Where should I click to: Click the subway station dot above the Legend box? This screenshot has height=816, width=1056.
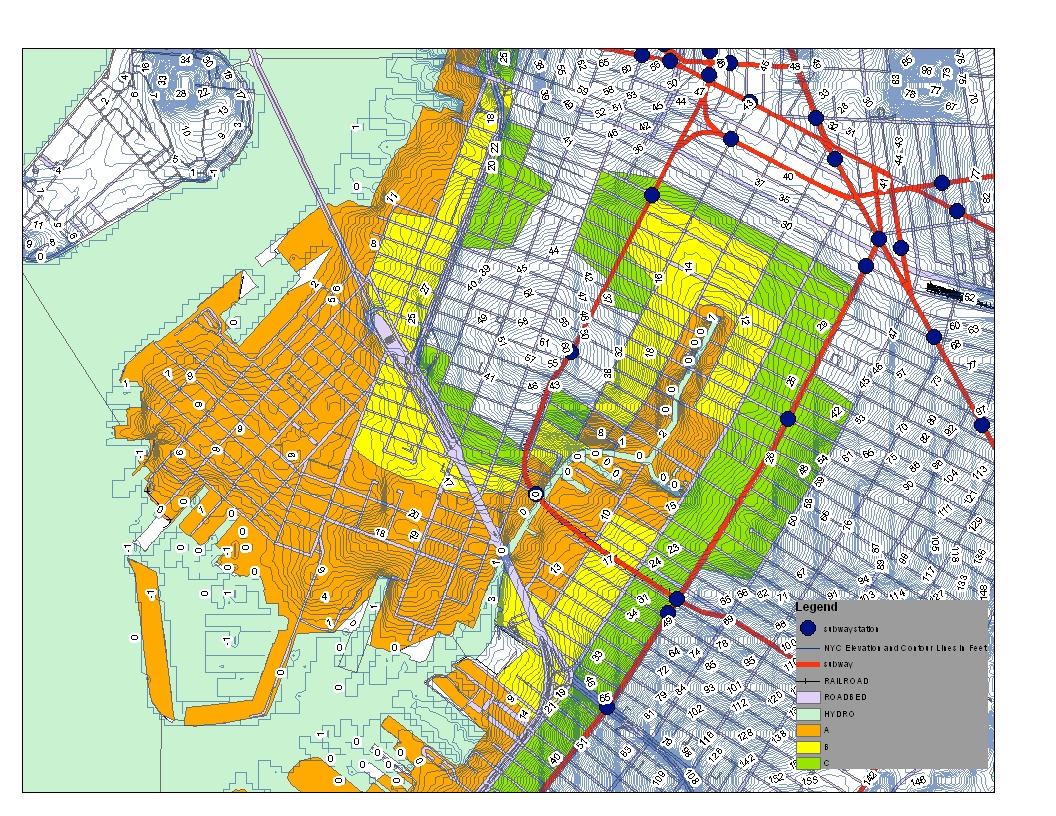click(787, 418)
